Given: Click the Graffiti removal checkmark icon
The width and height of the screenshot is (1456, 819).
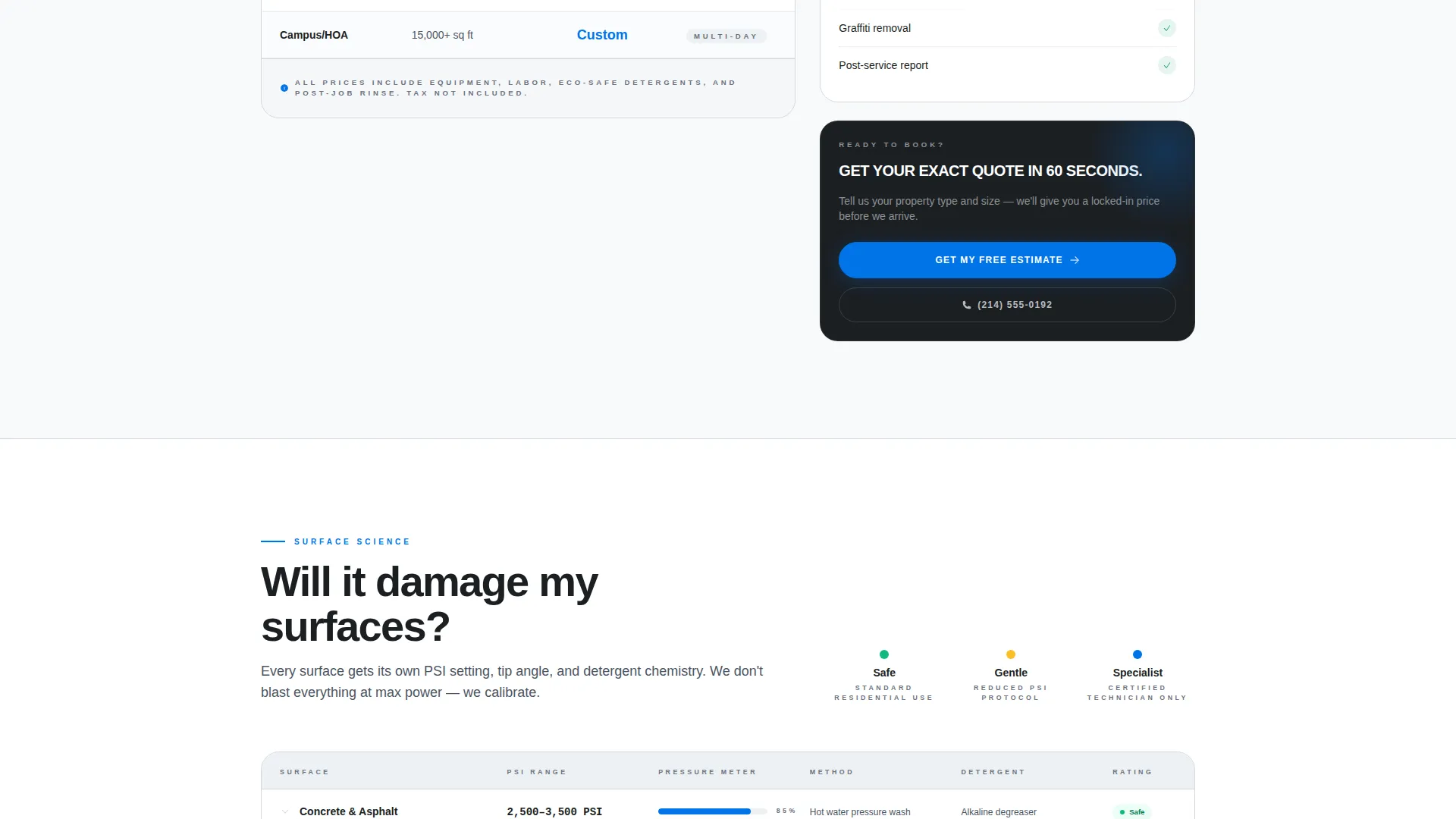Looking at the screenshot, I should [x=1167, y=28].
